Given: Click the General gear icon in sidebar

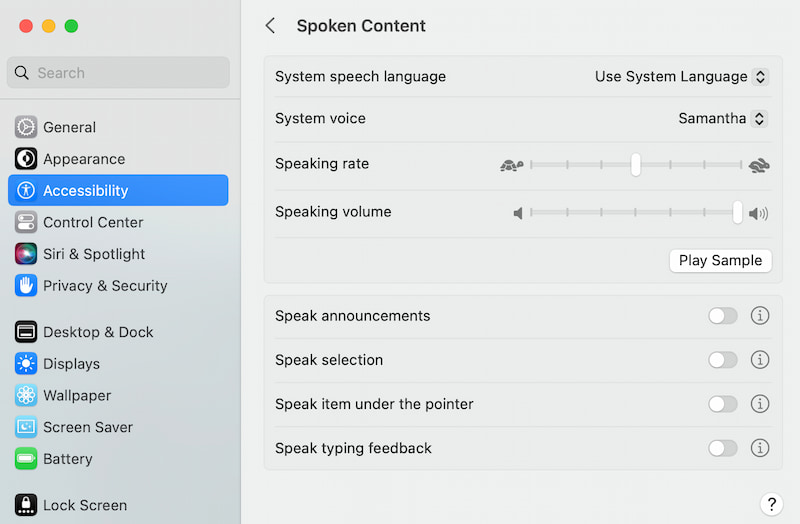Looking at the screenshot, I should [x=26, y=127].
